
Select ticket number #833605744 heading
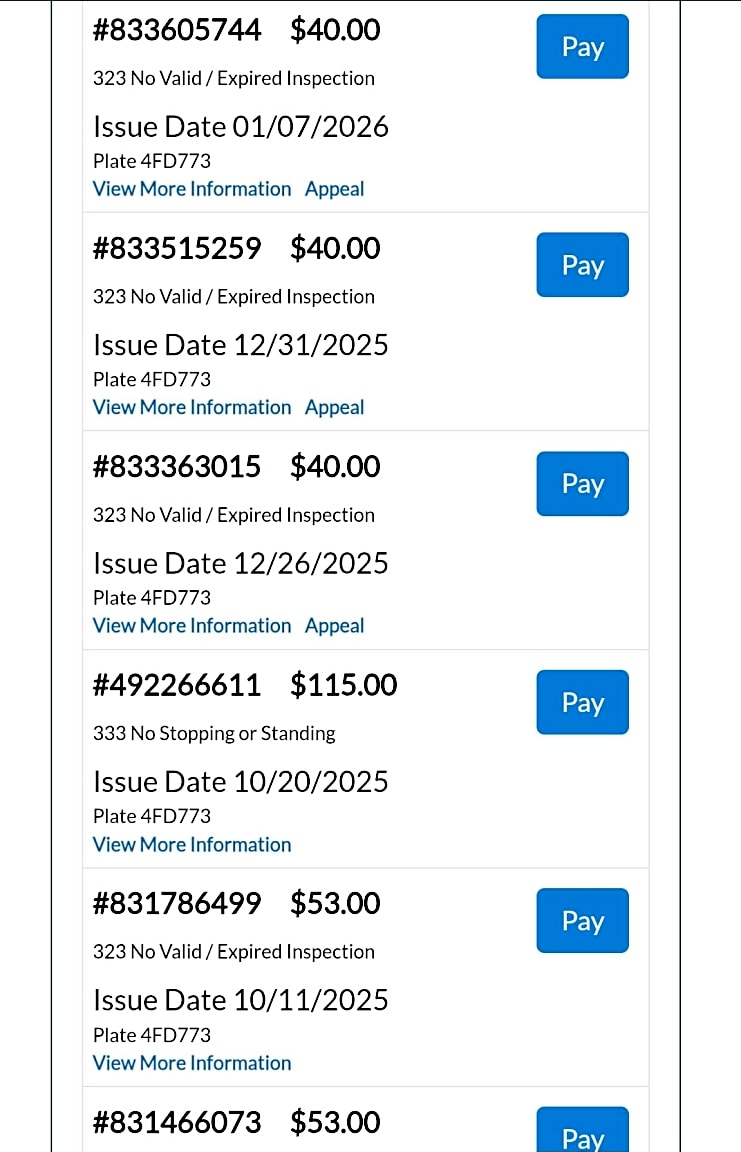(177, 30)
